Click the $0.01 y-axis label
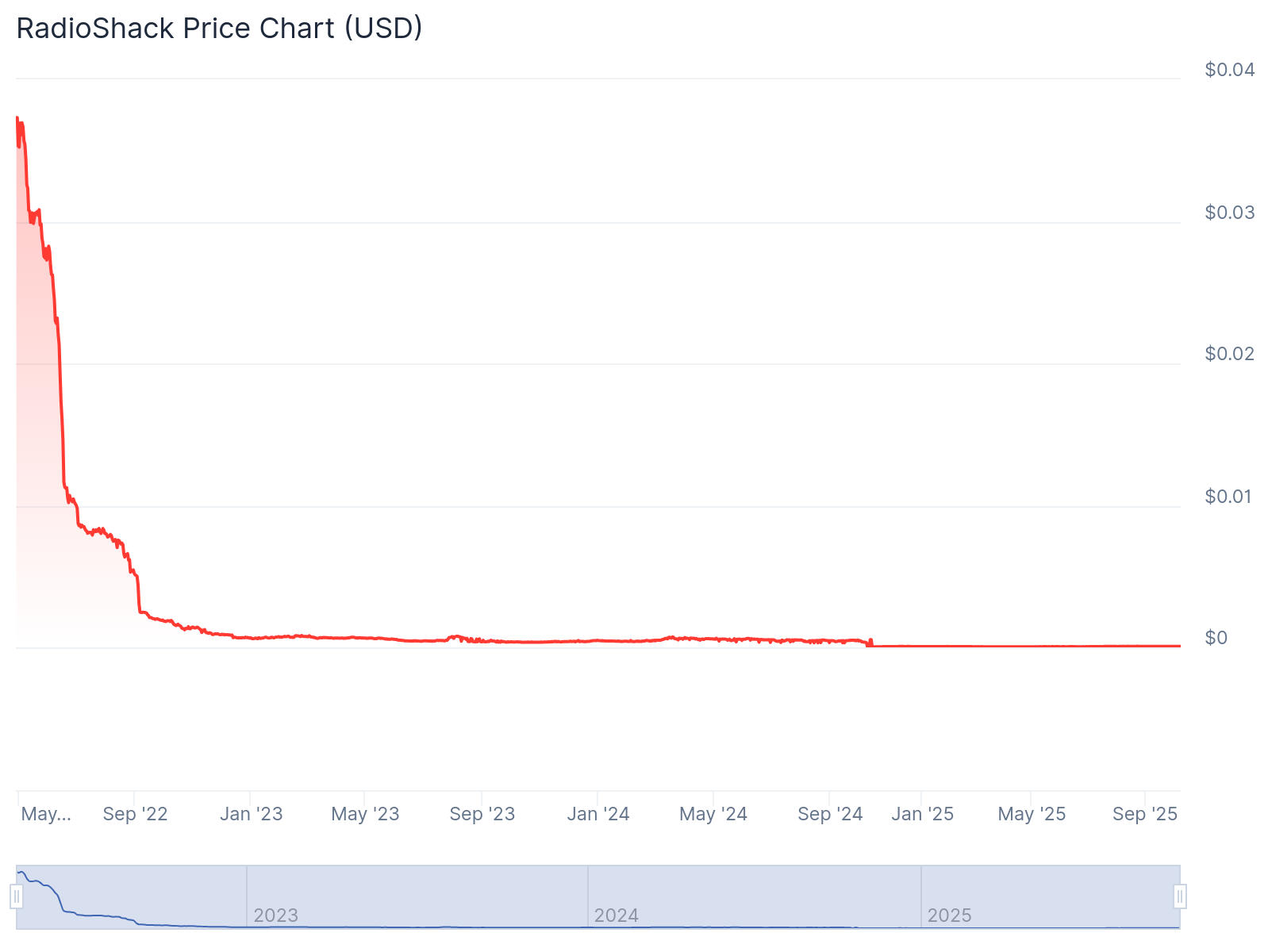 [x=1229, y=497]
